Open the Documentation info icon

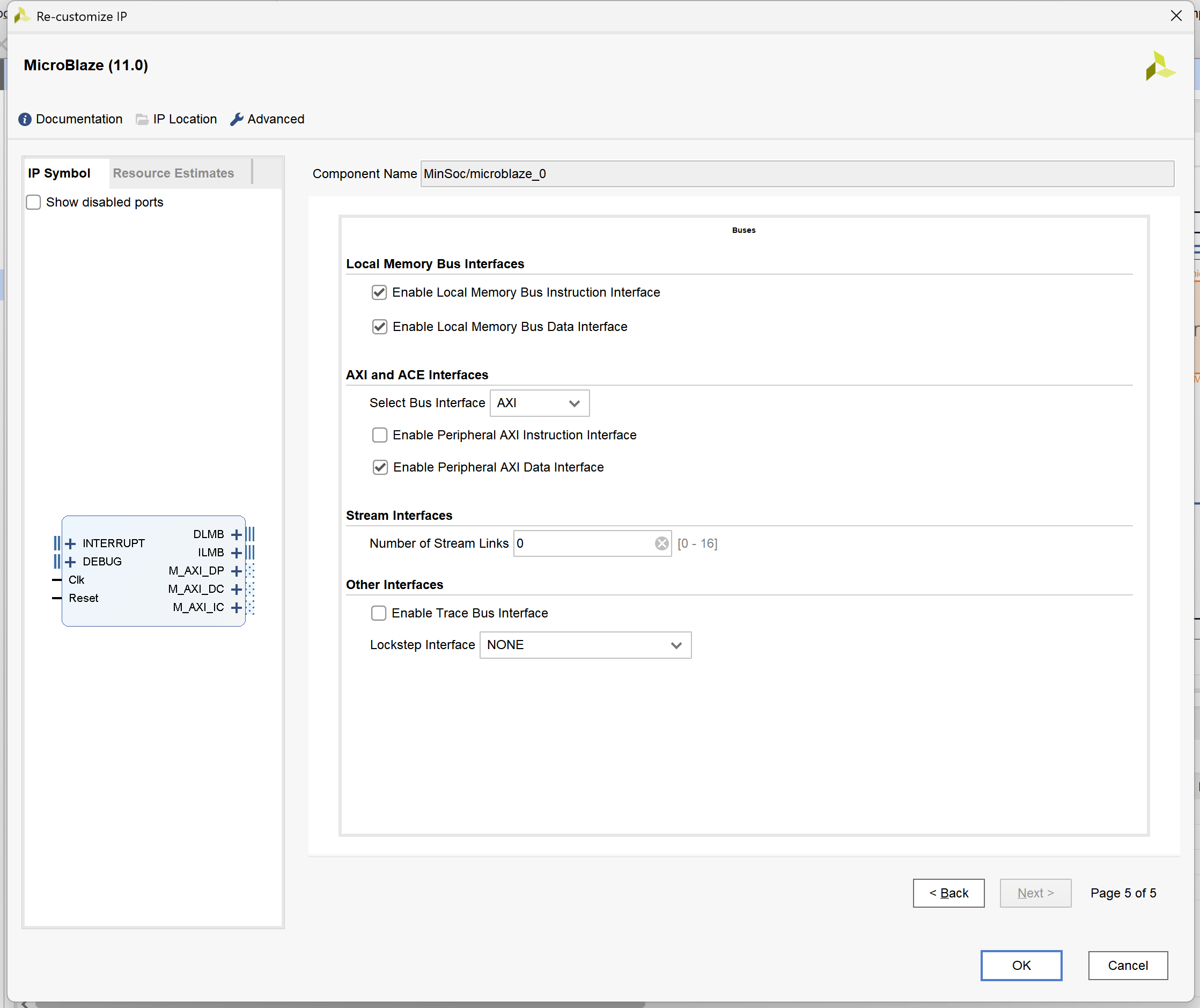coord(25,120)
